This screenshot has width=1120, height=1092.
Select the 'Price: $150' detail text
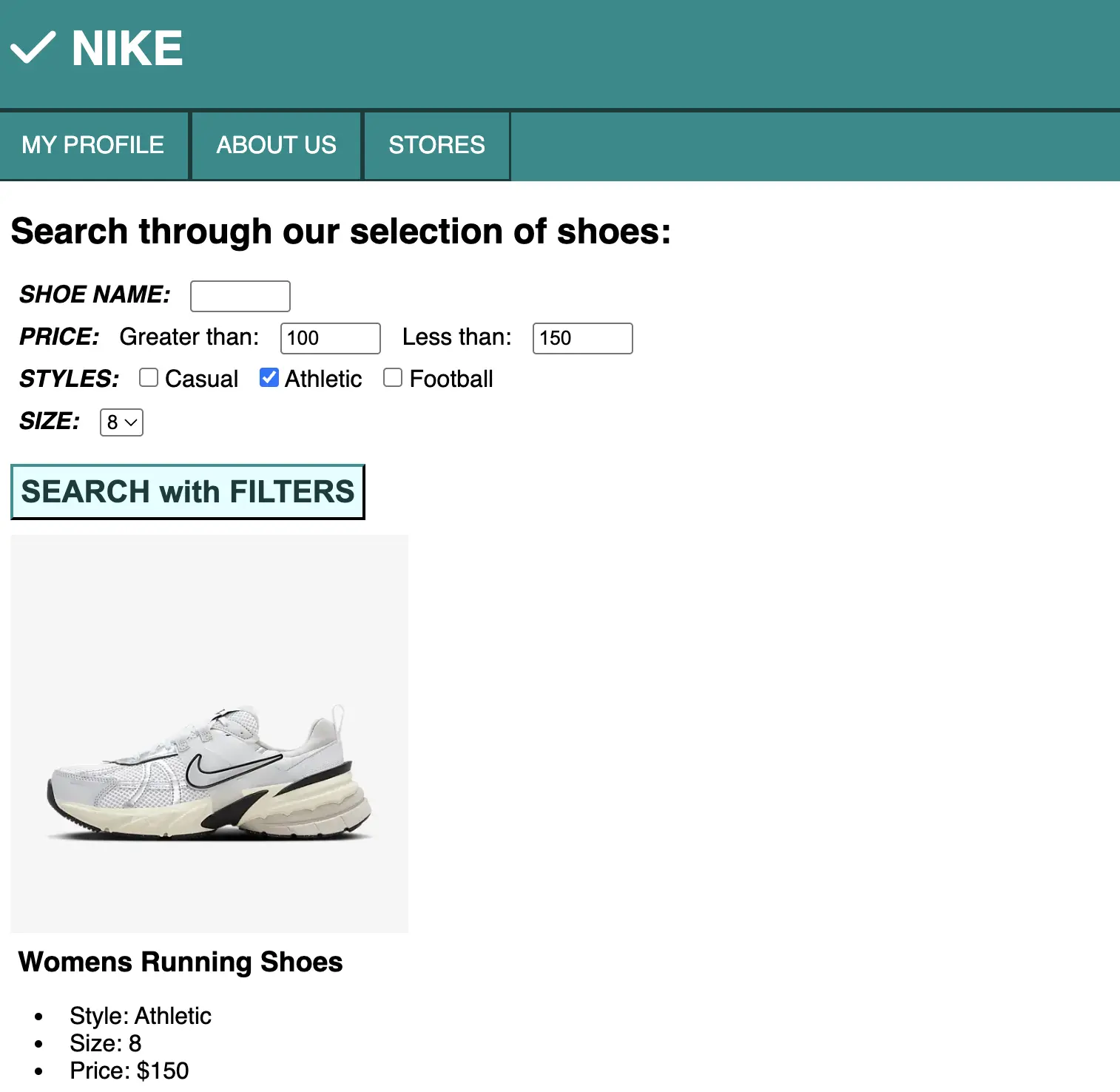pos(129,1071)
